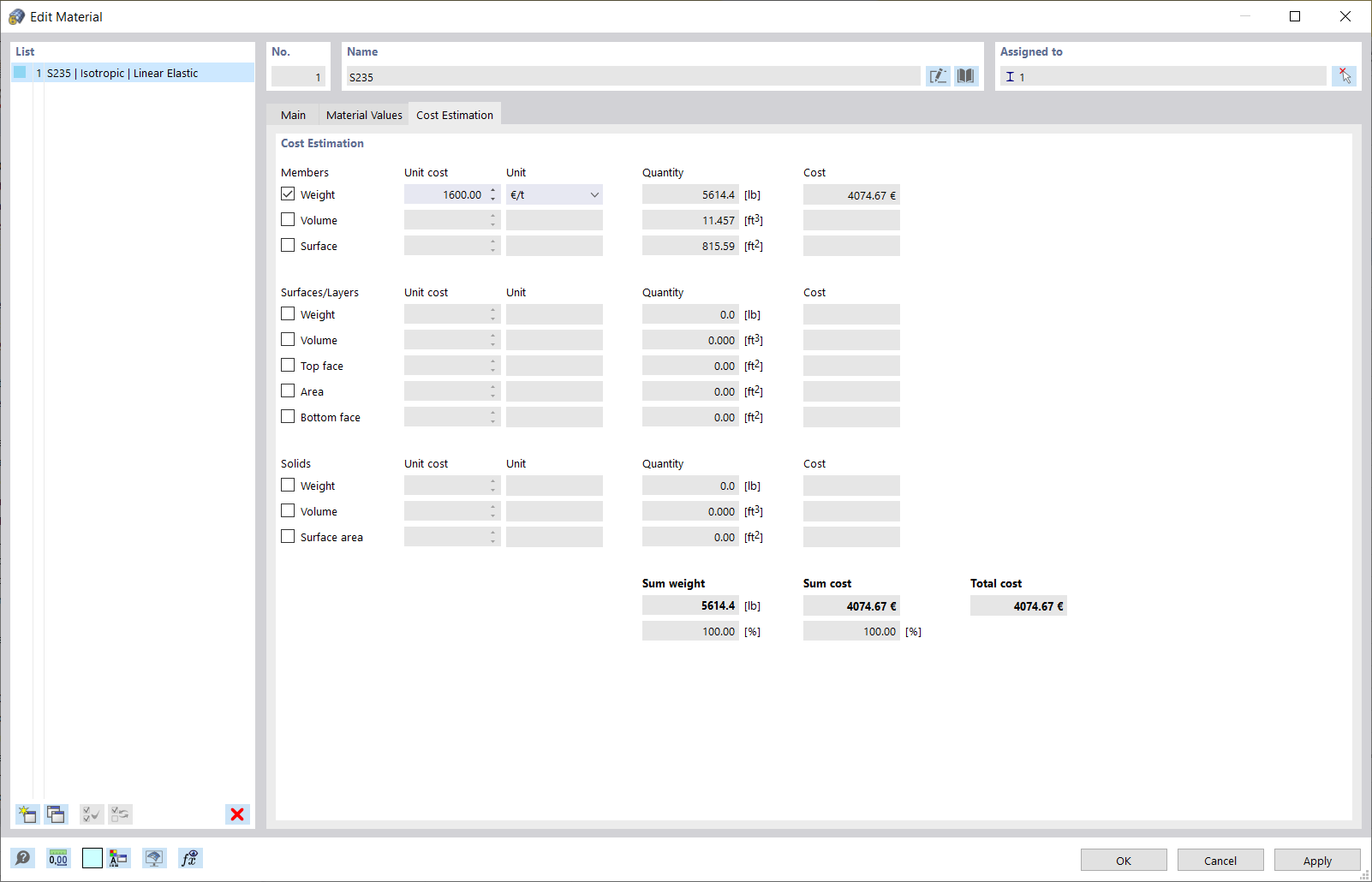This screenshot has width=1372, height=882.
Task: Select all items with the check-all icon
Action: [92, 814]
